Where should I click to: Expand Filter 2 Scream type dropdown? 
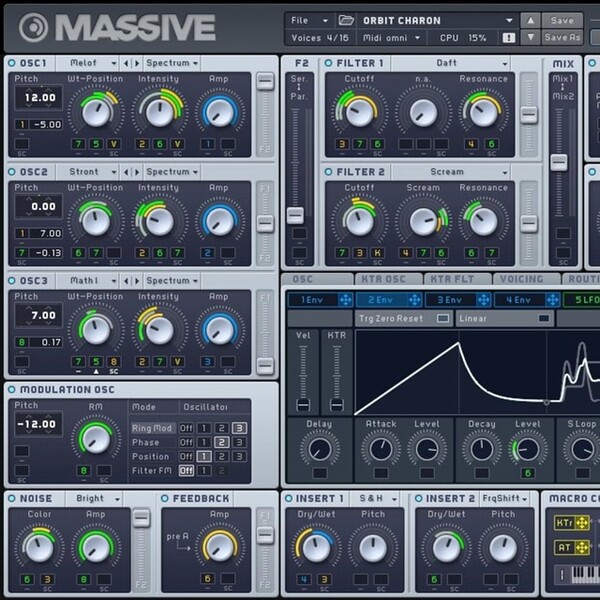click(451, 172)
